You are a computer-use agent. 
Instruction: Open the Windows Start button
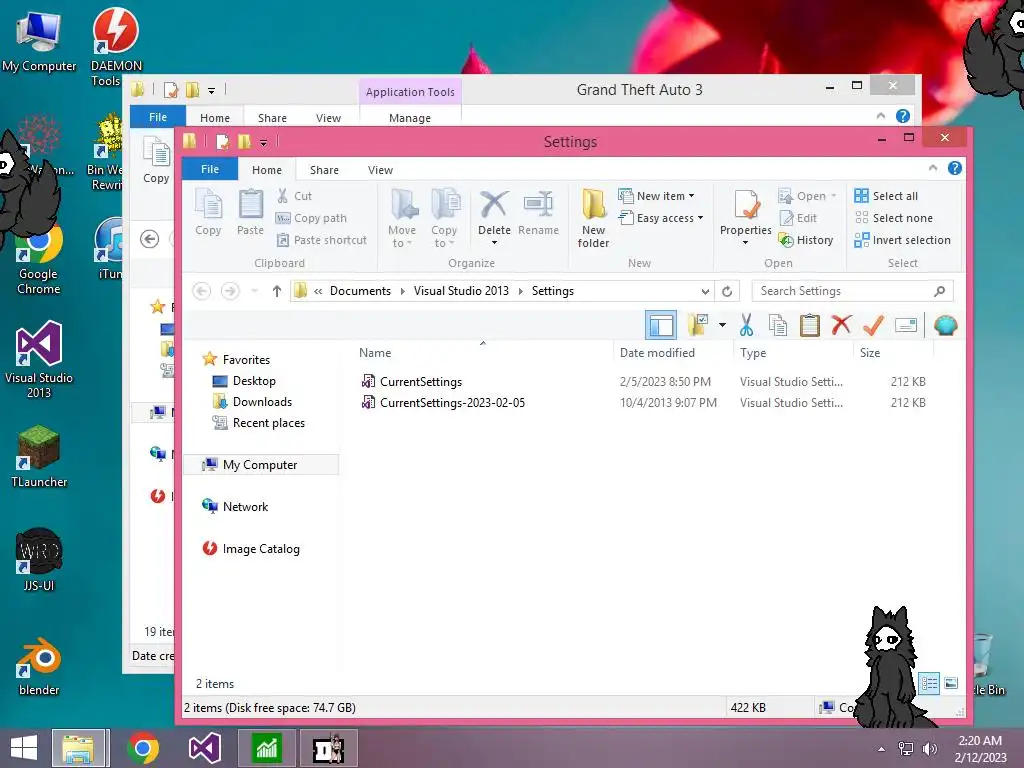click(24, 748)
